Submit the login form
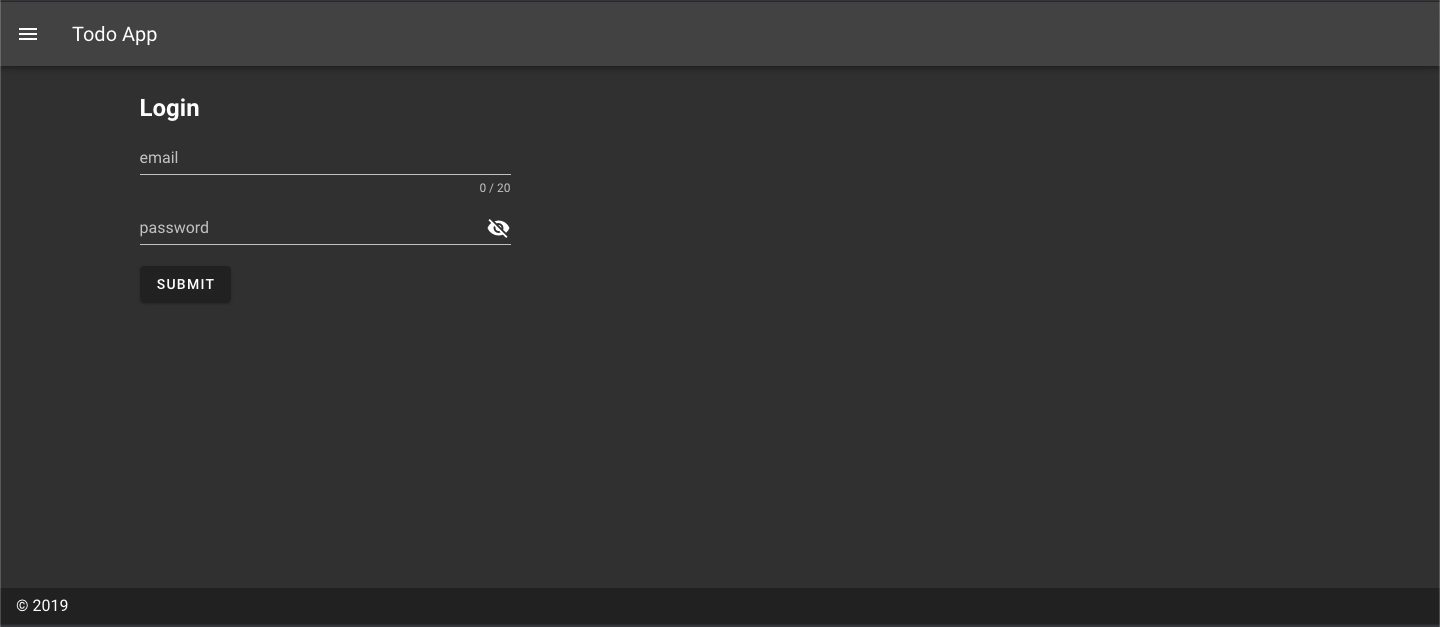Viewport: 1440px width, 627px height. point(185,284)
